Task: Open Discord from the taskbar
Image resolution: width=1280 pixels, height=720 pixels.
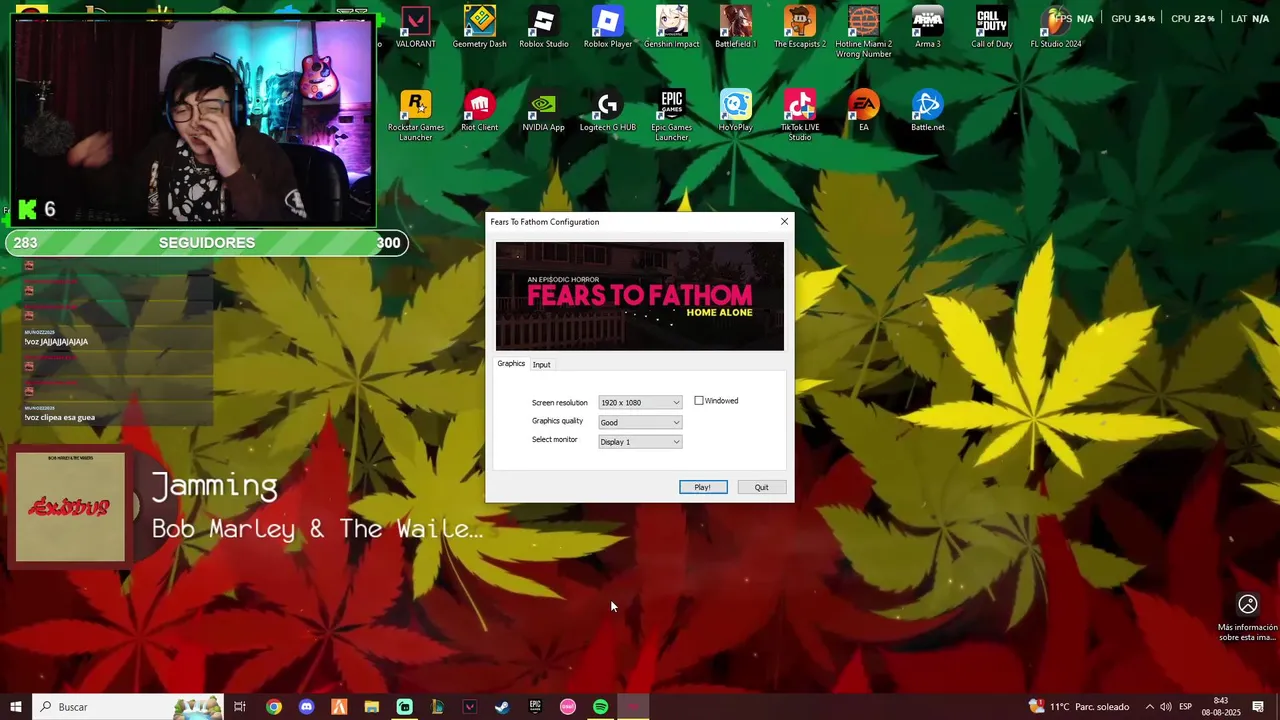Action: [306, 707]
